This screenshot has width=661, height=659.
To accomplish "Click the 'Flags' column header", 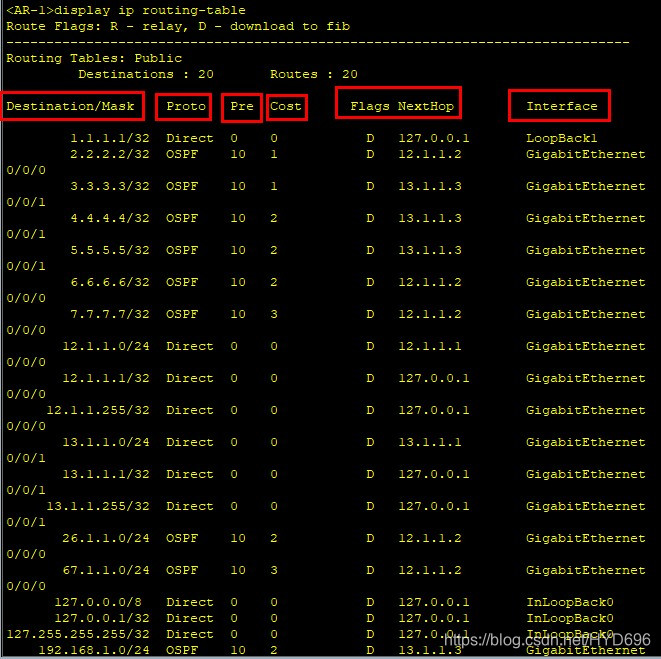I will tap(370, 106).
